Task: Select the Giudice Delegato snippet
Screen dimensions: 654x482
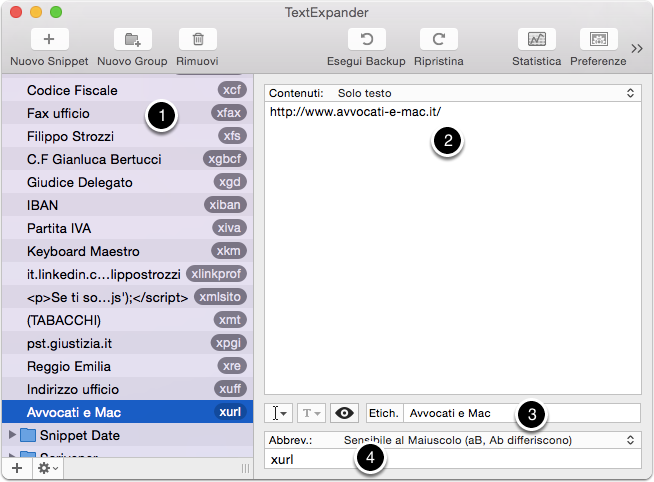Action: click(127, 182)
